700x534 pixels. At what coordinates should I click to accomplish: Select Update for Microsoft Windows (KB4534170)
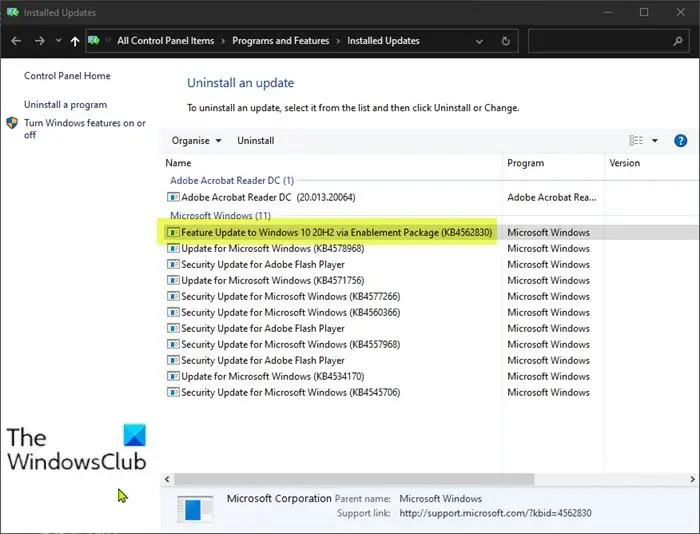coord(272,376)
